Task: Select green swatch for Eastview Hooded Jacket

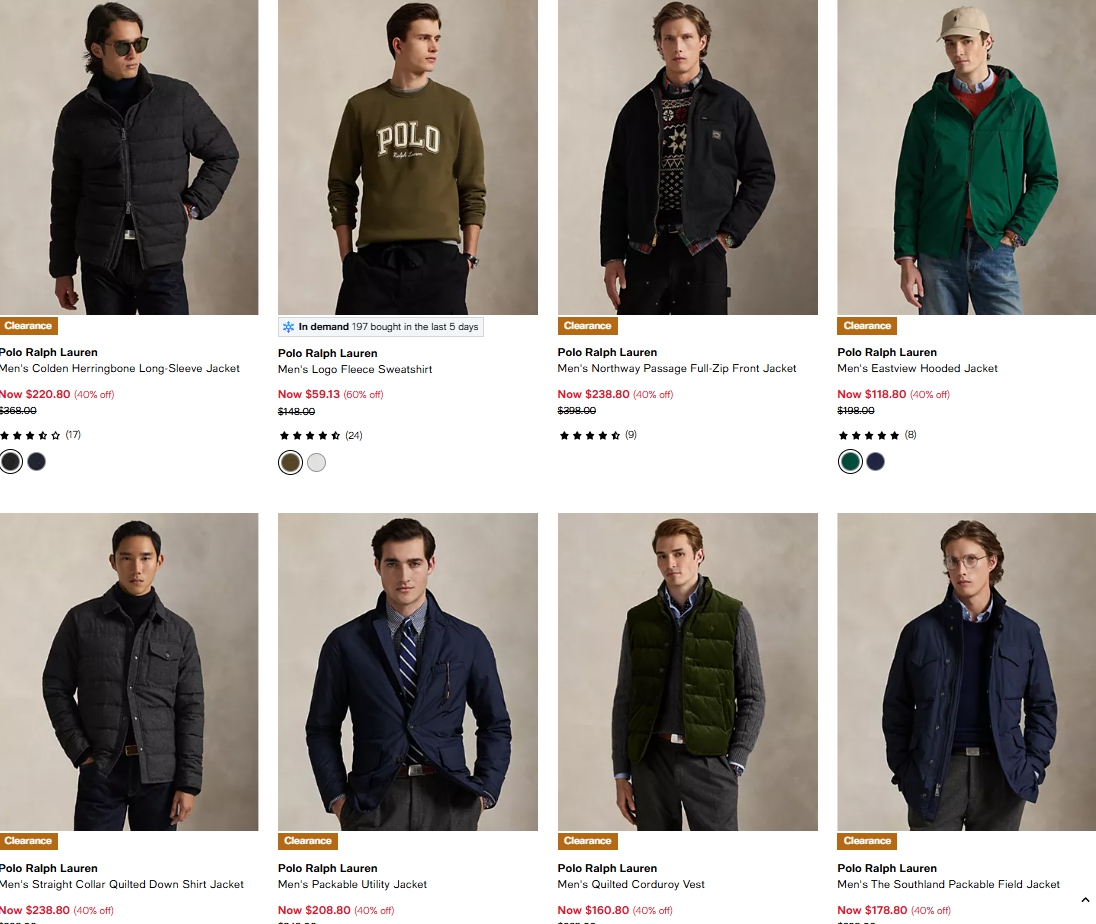Action: 850,461
